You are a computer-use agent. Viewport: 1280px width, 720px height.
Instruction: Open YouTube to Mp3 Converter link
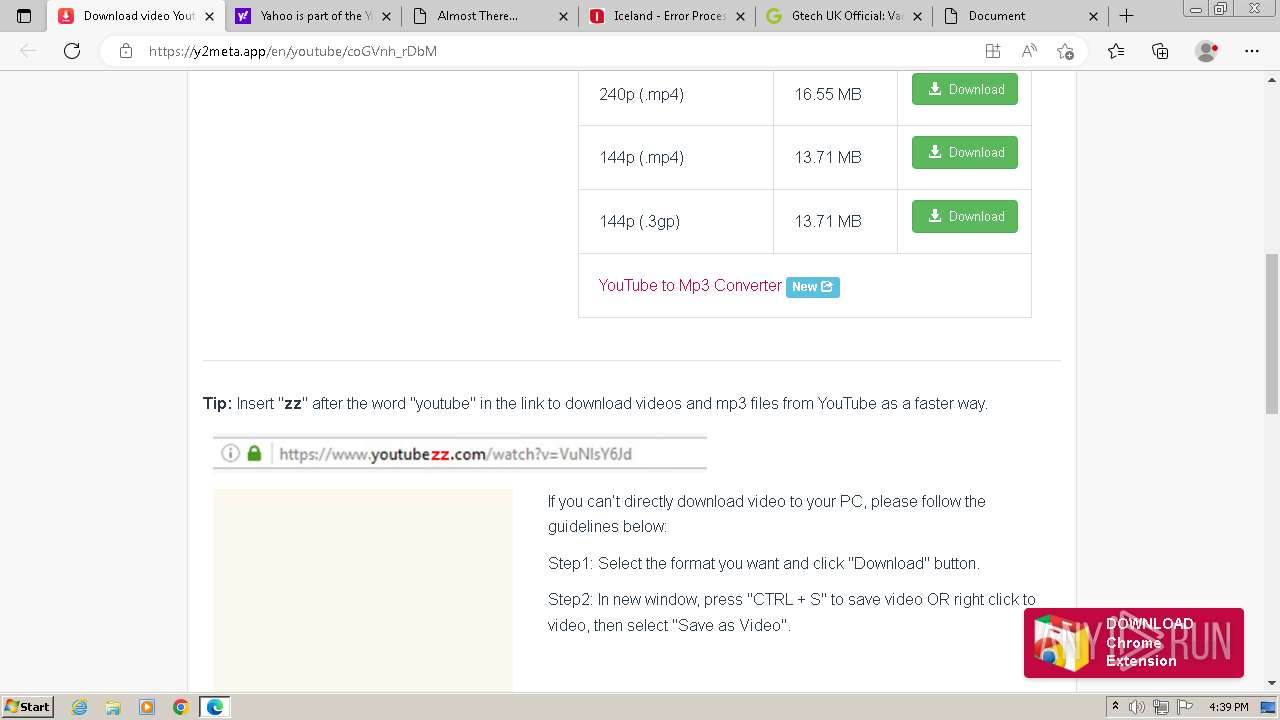[690, 285]
